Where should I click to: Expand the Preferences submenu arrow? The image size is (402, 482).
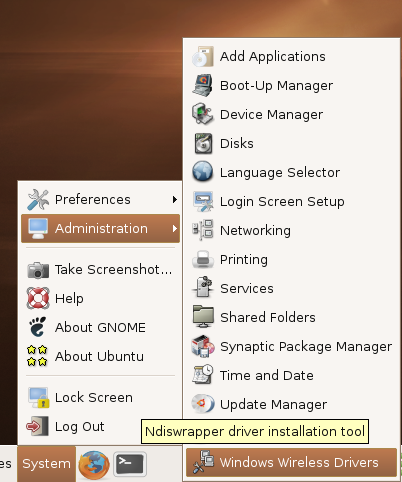click(x=175, y=200)
